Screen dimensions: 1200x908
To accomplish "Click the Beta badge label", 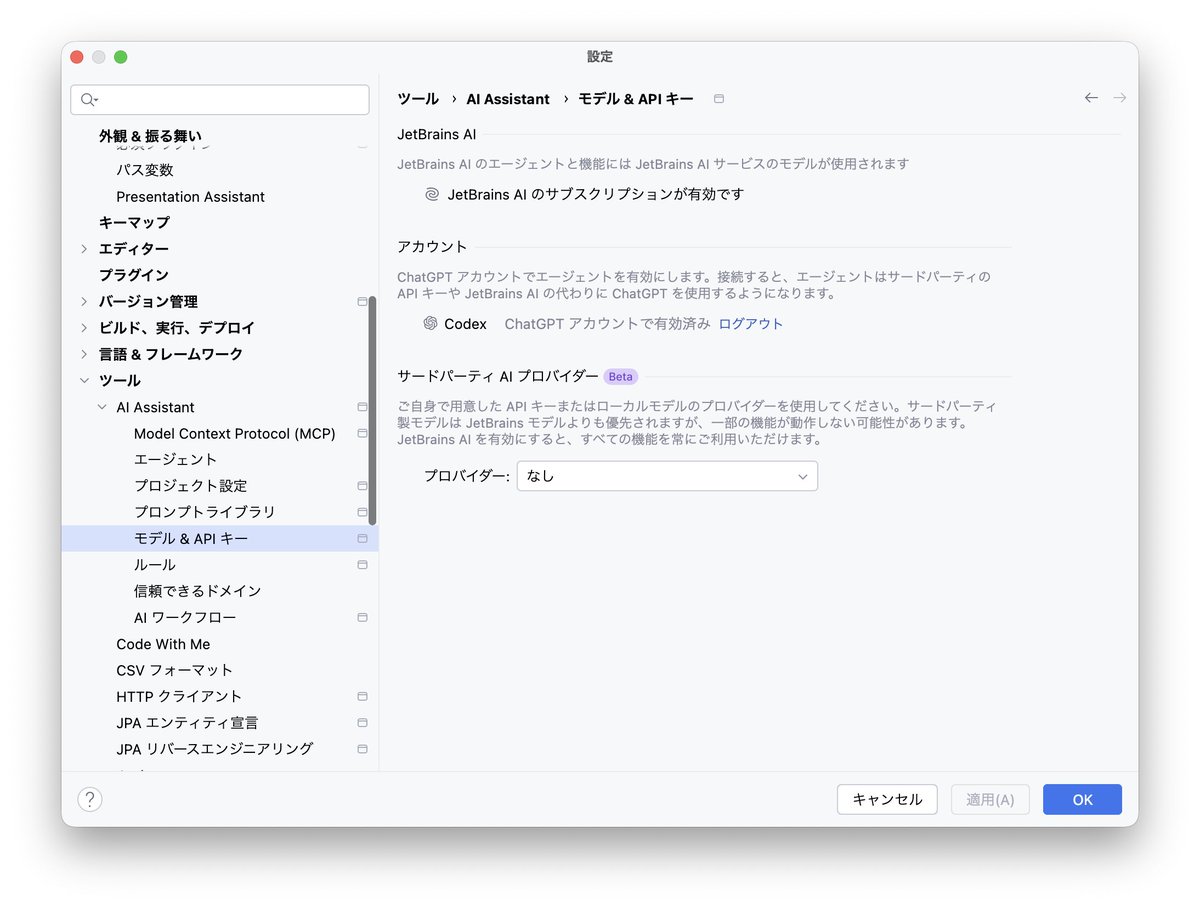I will [620, 377].
